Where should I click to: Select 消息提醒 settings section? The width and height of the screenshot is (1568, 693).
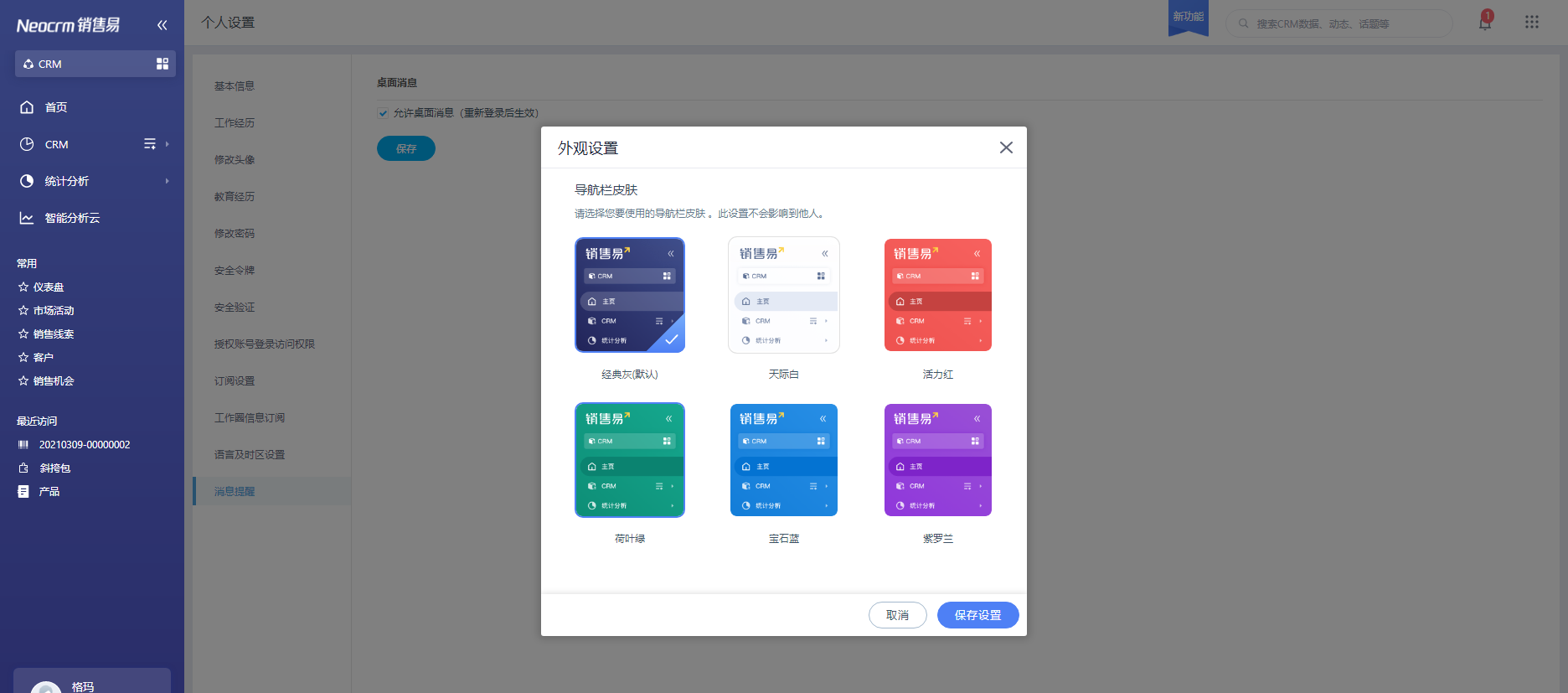[x=272, y=491]
